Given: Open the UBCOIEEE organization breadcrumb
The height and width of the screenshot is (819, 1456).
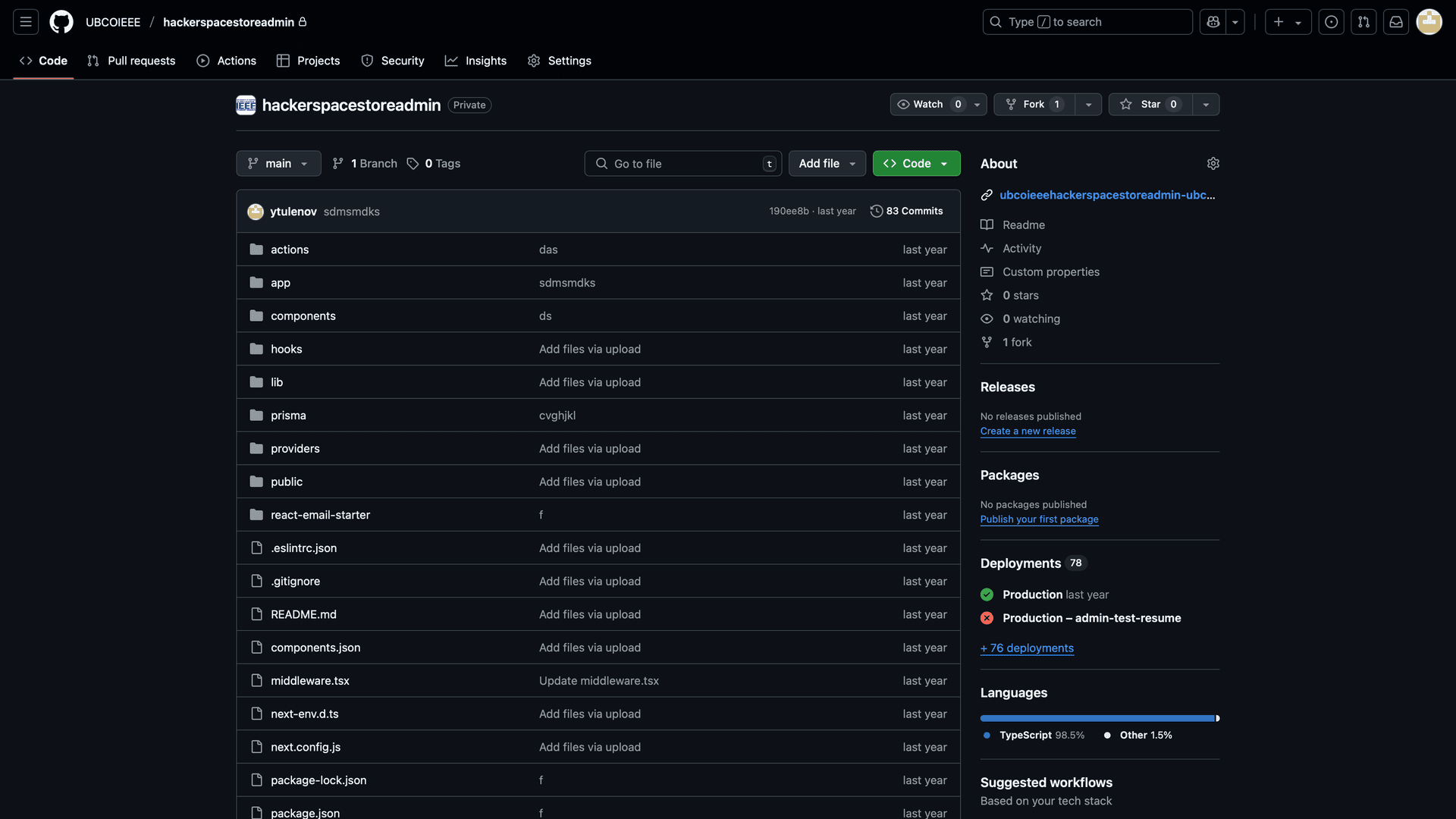Looking at the screenshot, I should click(113, 22).
